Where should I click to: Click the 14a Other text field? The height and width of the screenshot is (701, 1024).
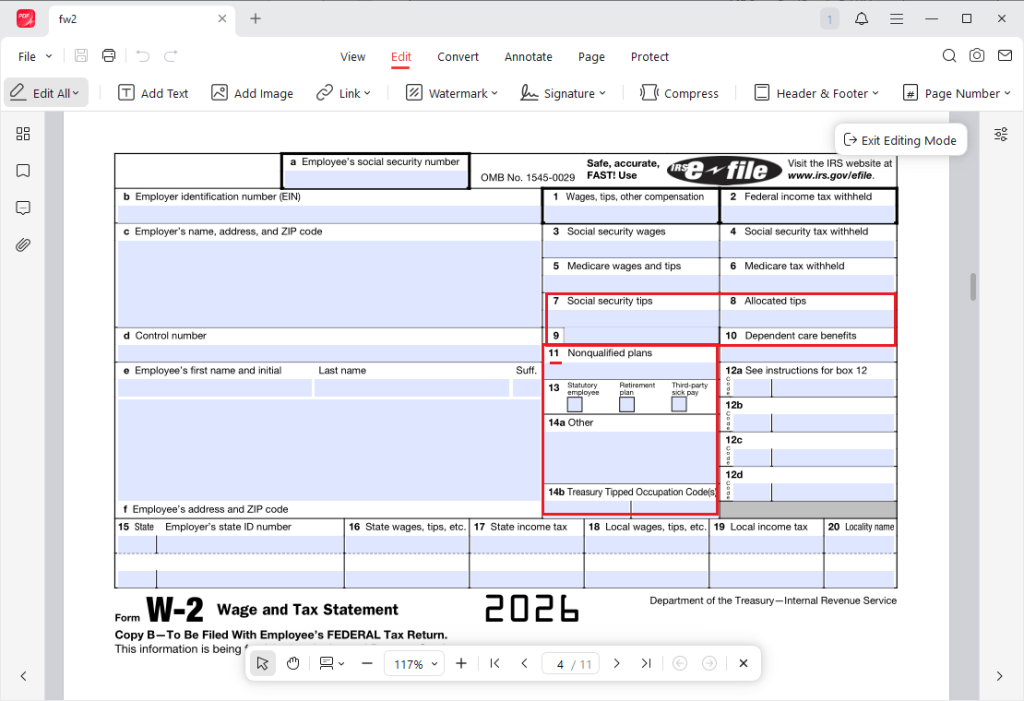[630, 456]
